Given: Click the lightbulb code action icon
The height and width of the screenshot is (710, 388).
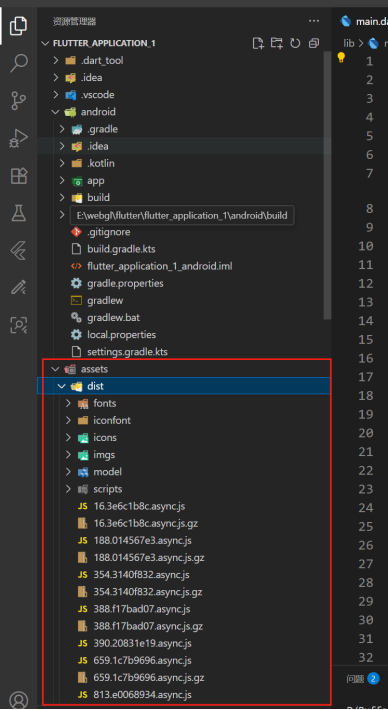Looking at the screenshot, I should (x=341, y=57).
